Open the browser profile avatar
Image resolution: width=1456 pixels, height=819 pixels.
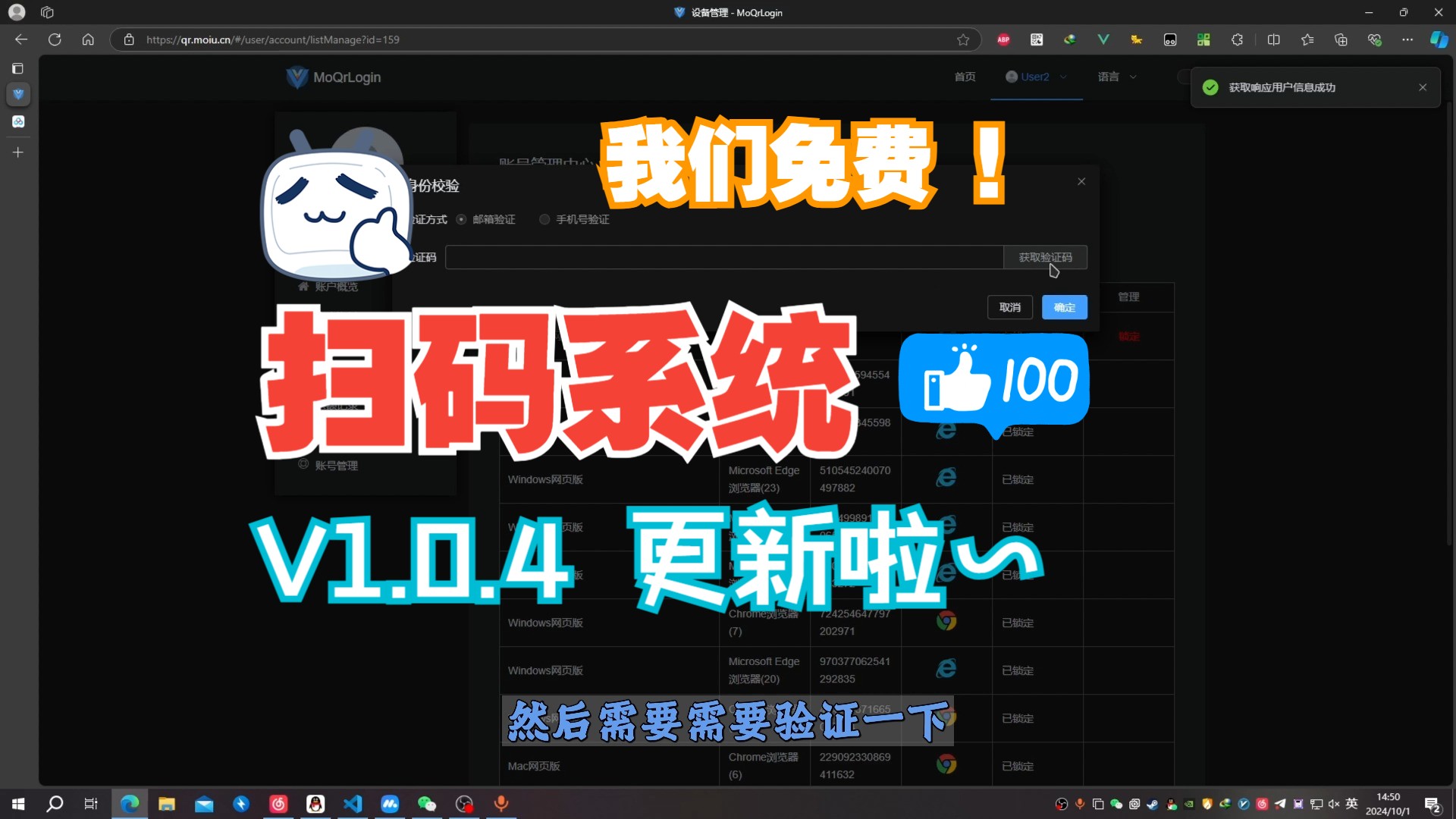coord(17,12)
